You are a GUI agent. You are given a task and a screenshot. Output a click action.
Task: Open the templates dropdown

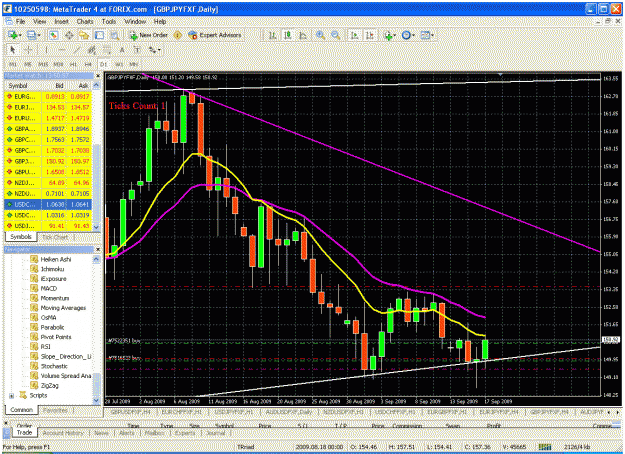click(x=427, y=35)
